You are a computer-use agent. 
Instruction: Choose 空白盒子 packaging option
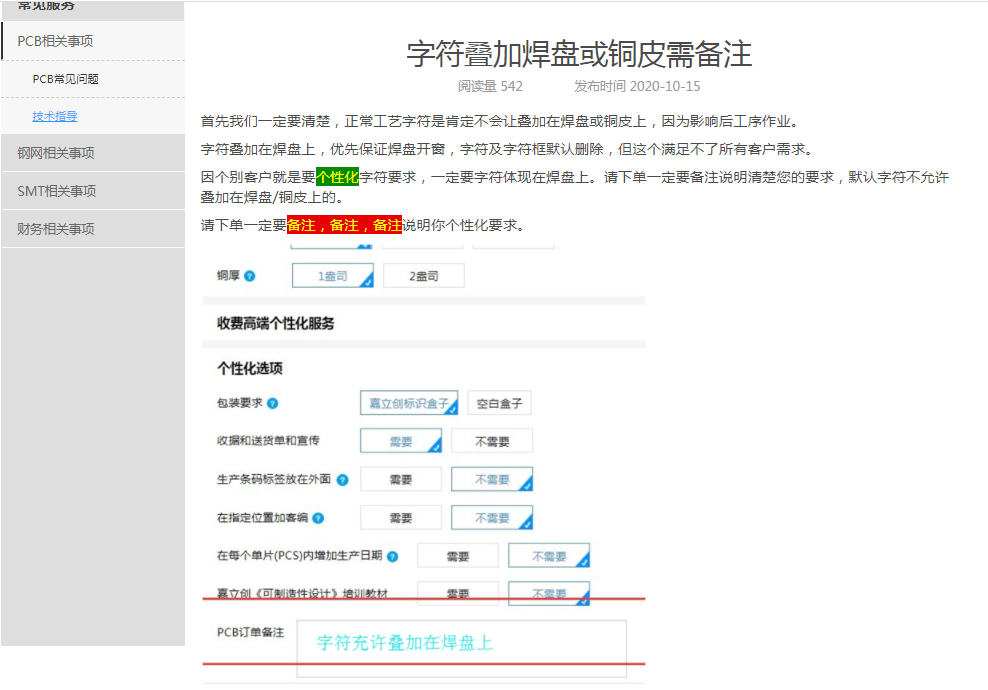[499, 403]
